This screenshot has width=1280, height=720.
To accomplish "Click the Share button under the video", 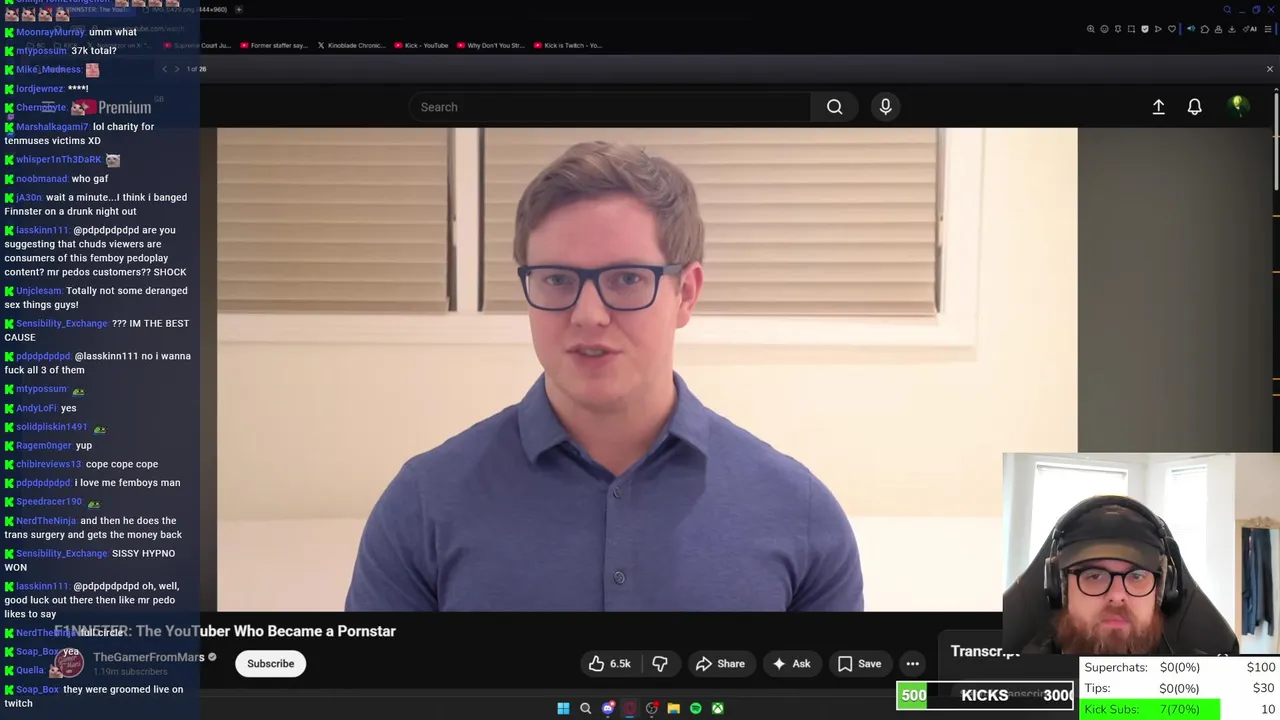I will [x=720, y=664].
